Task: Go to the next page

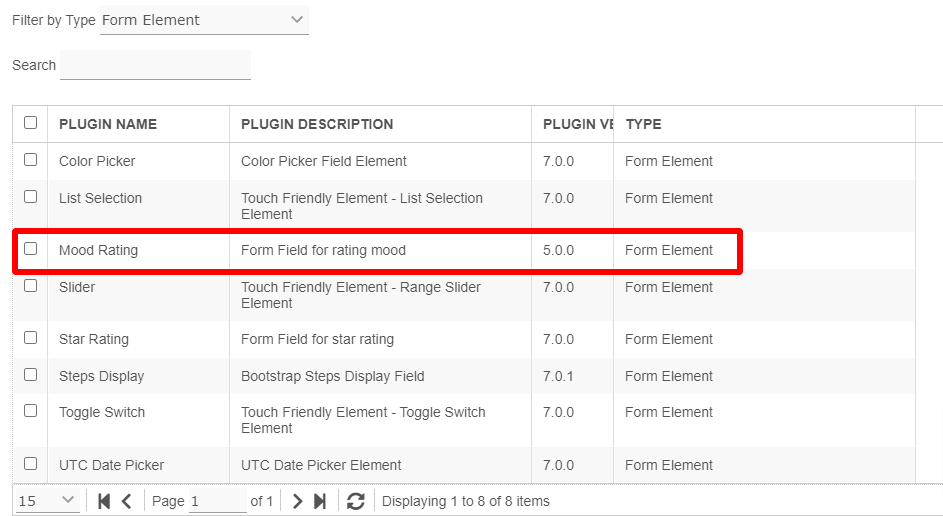Action: (297, 501)
